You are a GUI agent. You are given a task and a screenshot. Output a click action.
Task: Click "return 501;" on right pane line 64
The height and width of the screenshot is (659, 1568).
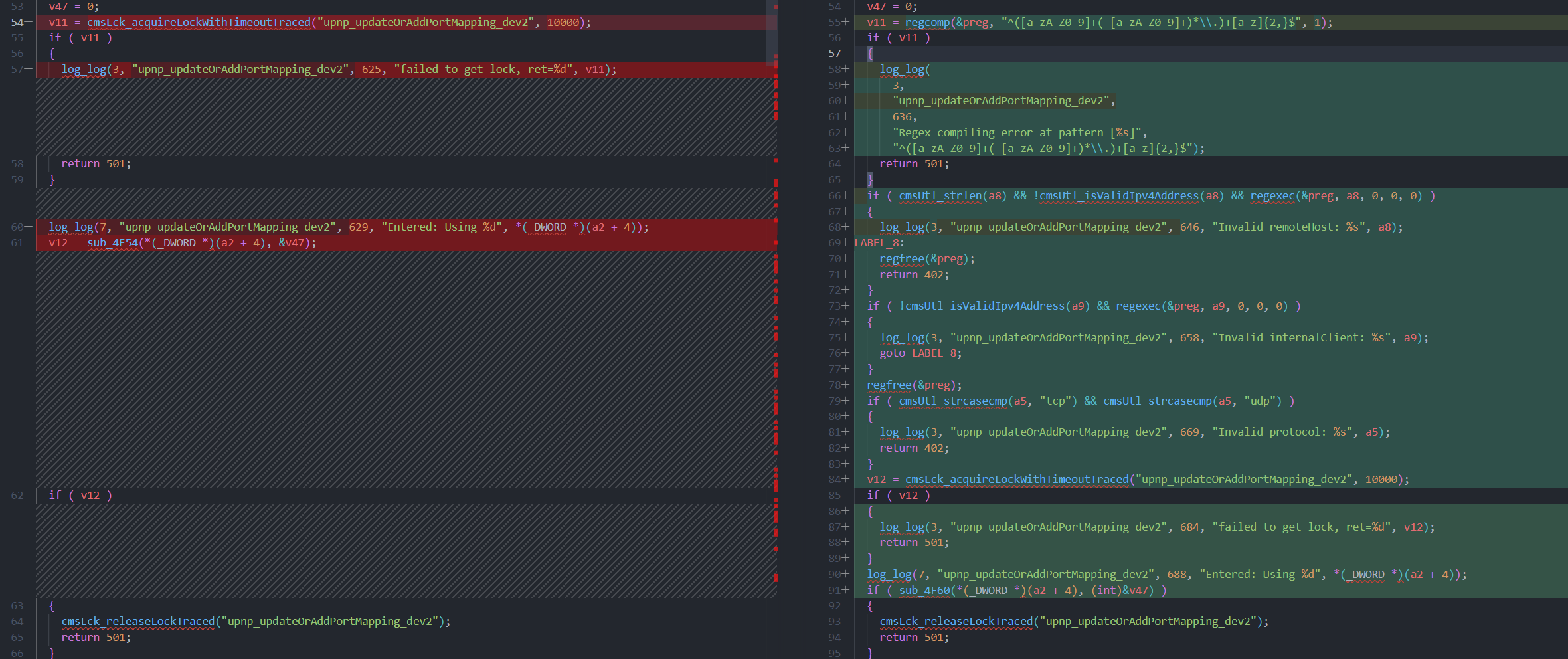pos(915,163)
